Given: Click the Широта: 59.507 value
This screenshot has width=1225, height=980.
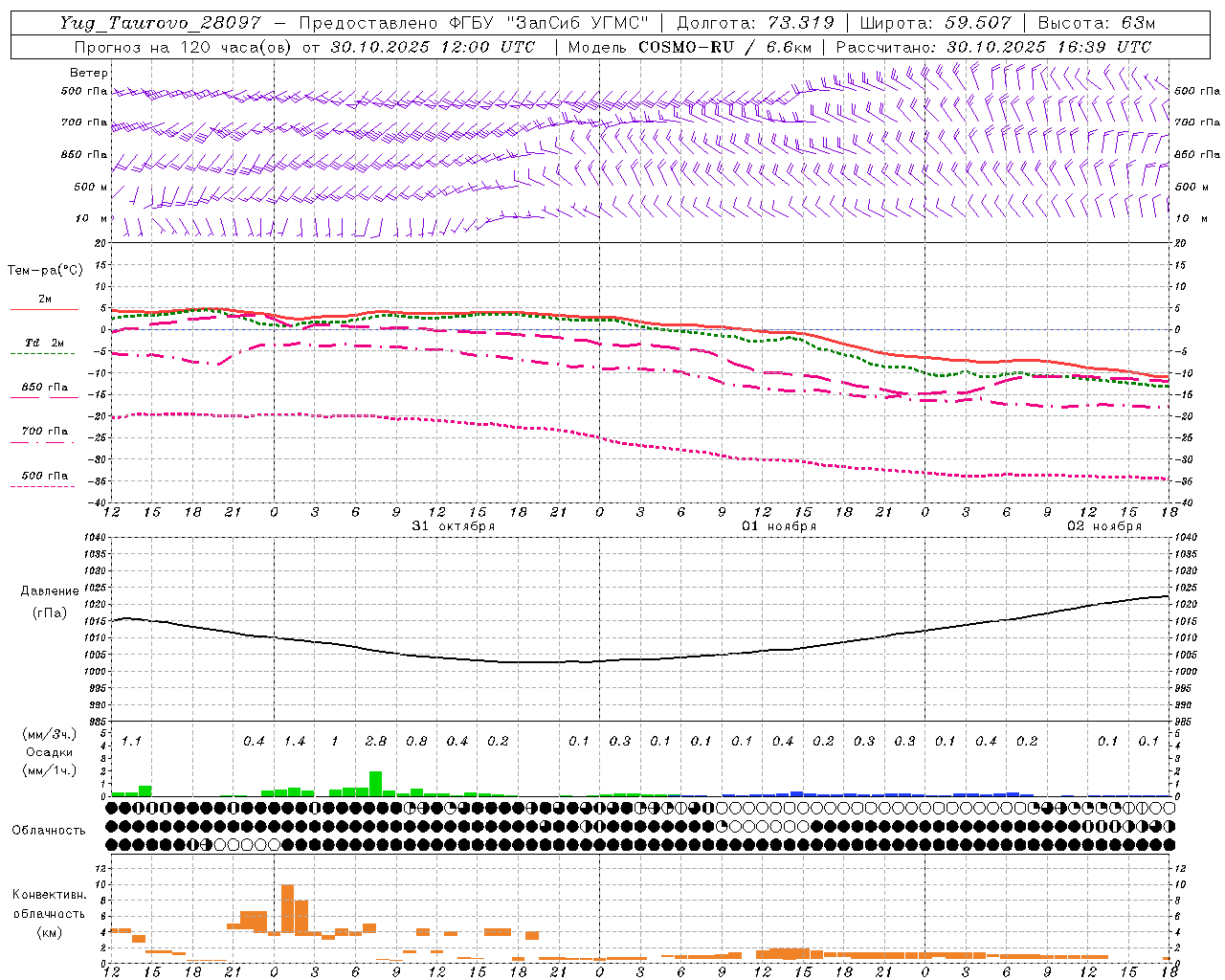Looking at the screenshot, I should point(935,23).
